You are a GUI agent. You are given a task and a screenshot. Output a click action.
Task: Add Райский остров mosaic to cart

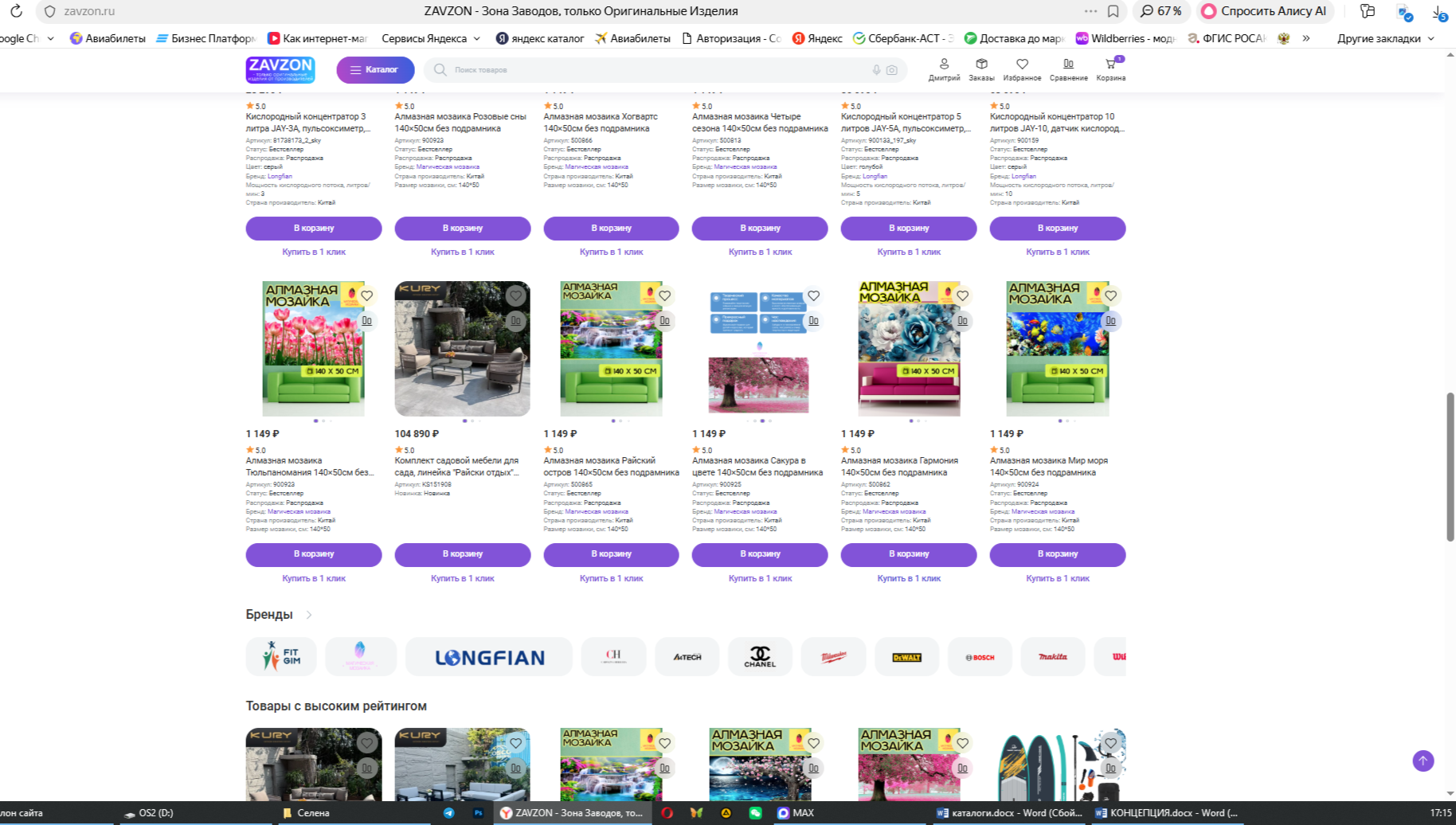click(611, 554)
